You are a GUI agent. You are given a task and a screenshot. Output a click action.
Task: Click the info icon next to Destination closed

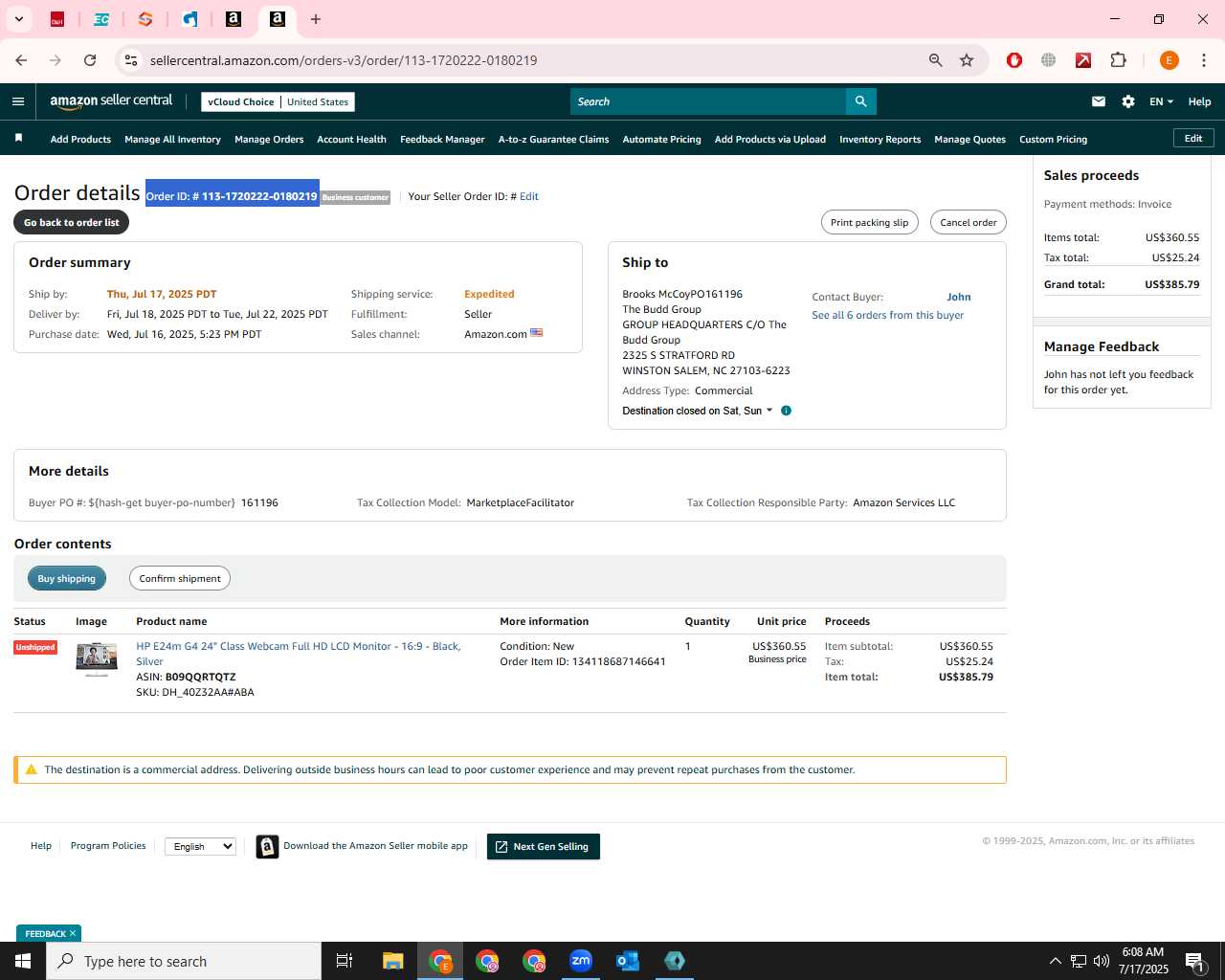click(x=786, y=411)
